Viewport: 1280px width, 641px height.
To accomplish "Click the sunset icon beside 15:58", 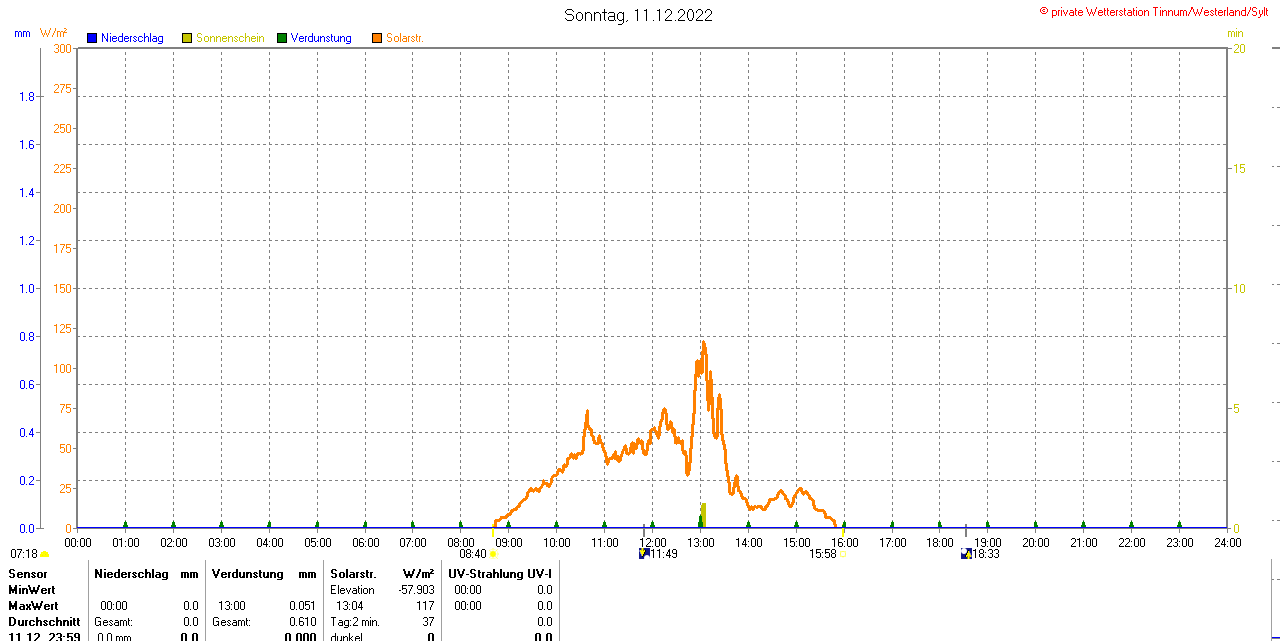I will (842, 554).
